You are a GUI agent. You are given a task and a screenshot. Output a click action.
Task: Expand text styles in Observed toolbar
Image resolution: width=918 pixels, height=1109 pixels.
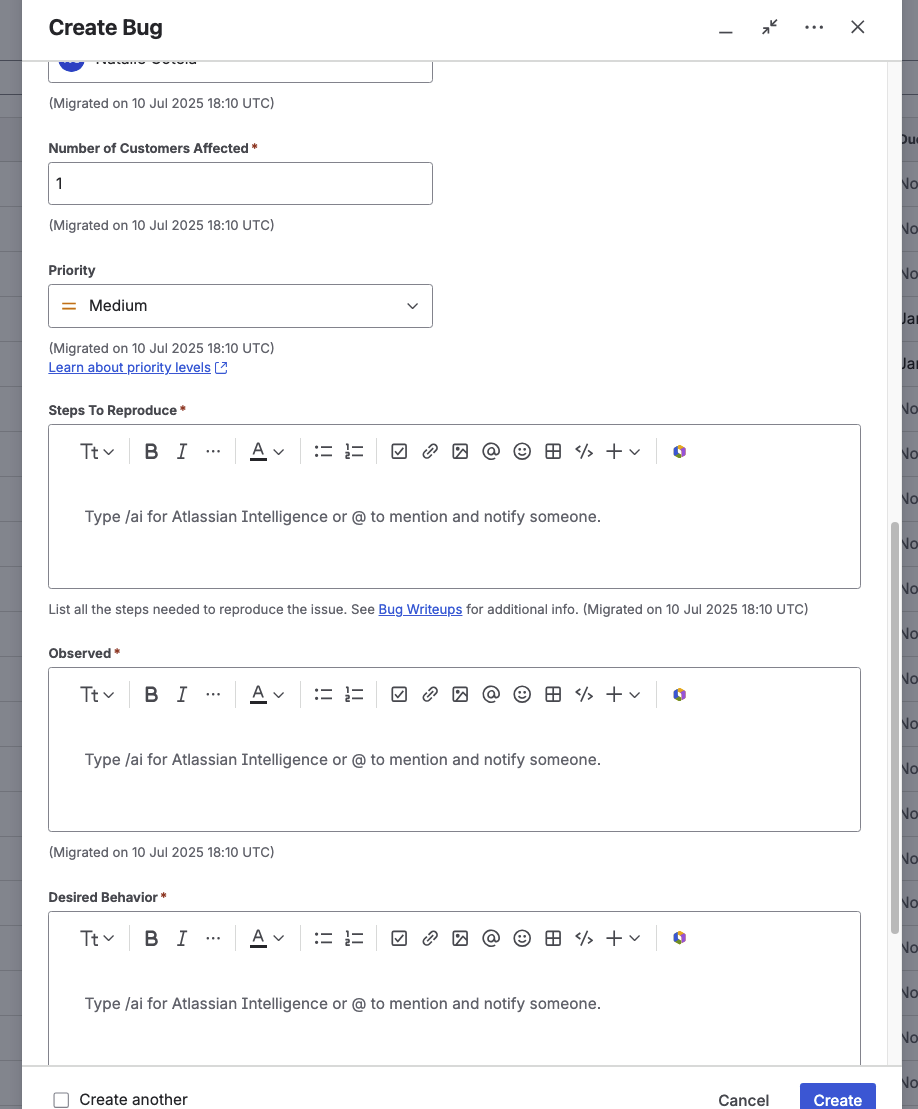pyautogui.click(x=96, y=695)
